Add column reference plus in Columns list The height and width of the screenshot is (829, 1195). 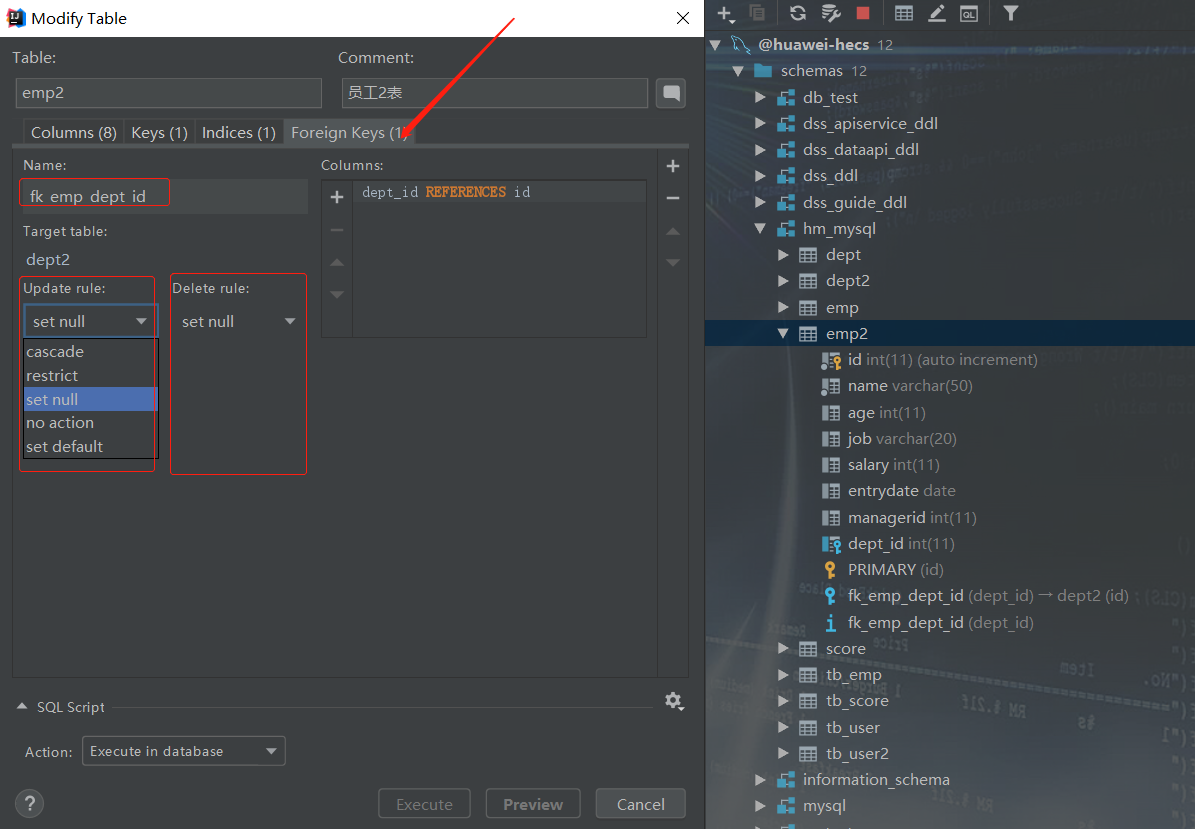337,197
